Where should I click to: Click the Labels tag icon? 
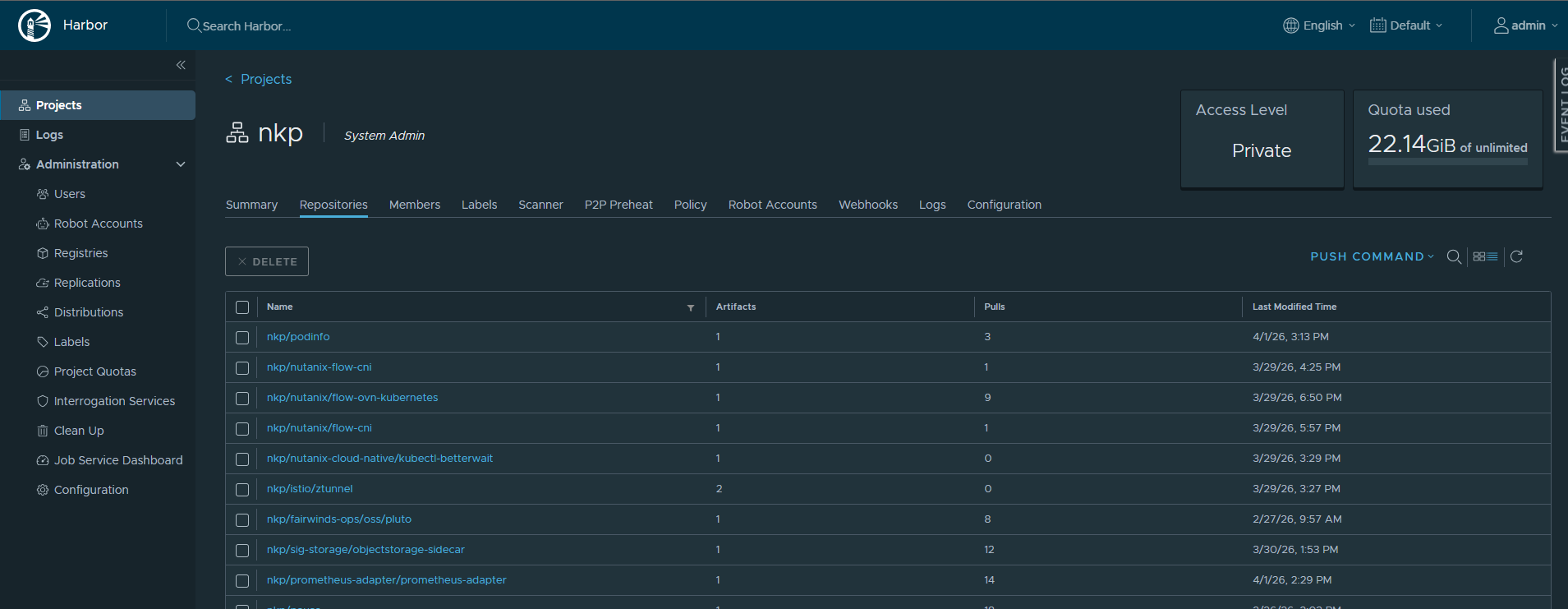[43, 342]
